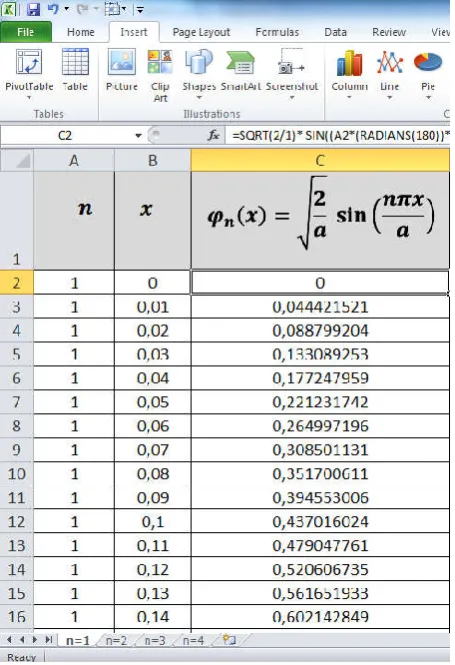Insert a Table
This screenshot has height=665, width=455.
coord(75,70)
